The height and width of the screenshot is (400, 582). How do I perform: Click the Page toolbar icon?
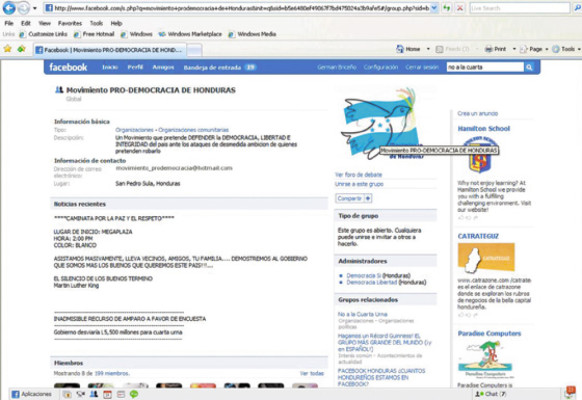(x=523, y=49)
